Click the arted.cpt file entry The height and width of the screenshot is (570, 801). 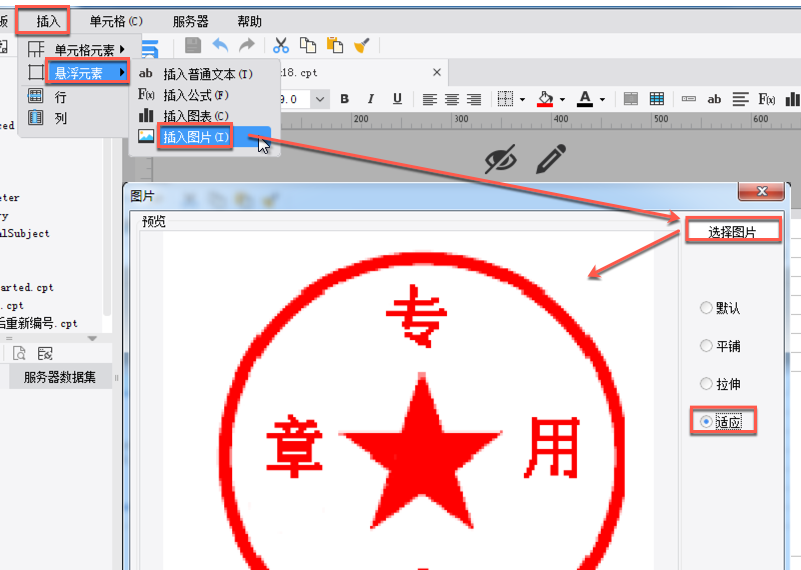[x=27, y=287]
